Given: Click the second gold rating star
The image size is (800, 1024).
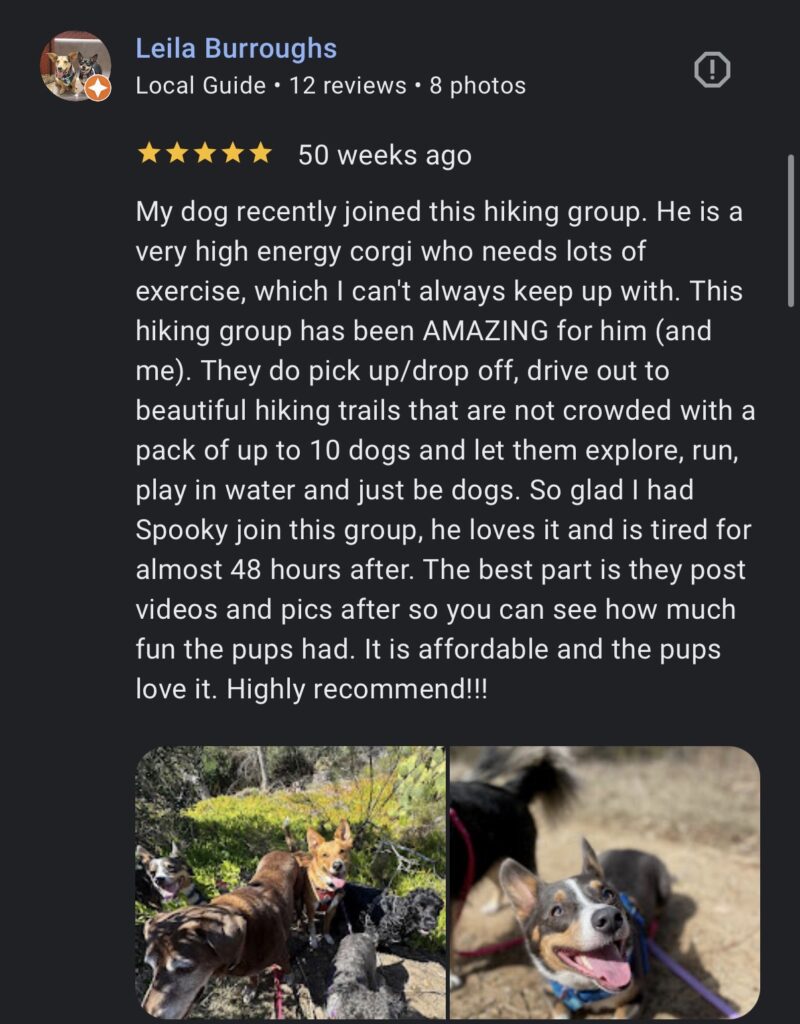Looking at the screenshot, I should pyautogui.click(x=176, y=154).
